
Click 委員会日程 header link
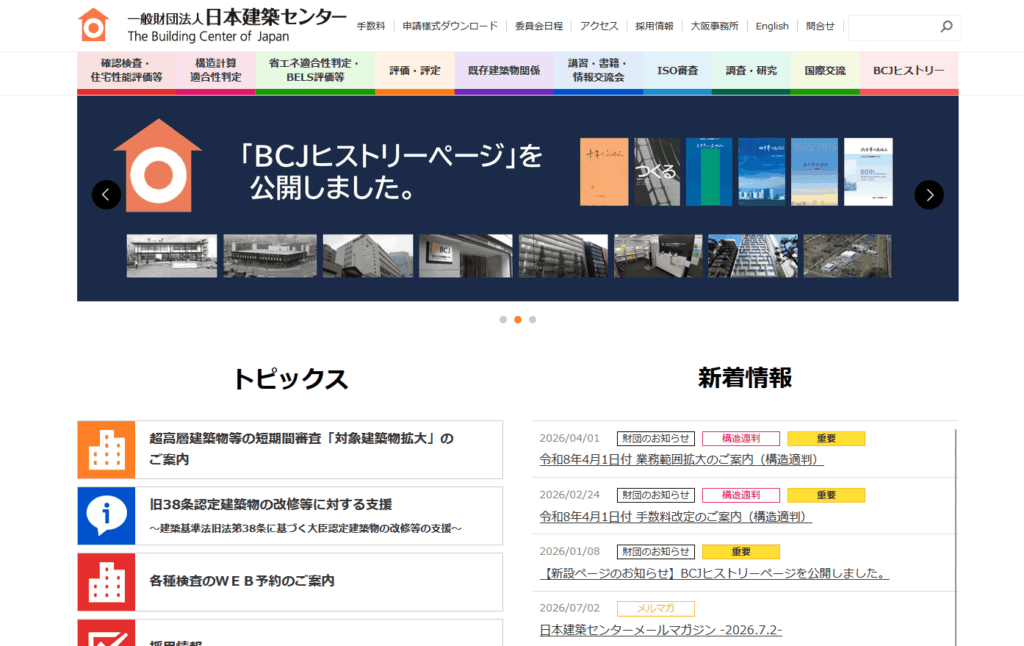539,26
